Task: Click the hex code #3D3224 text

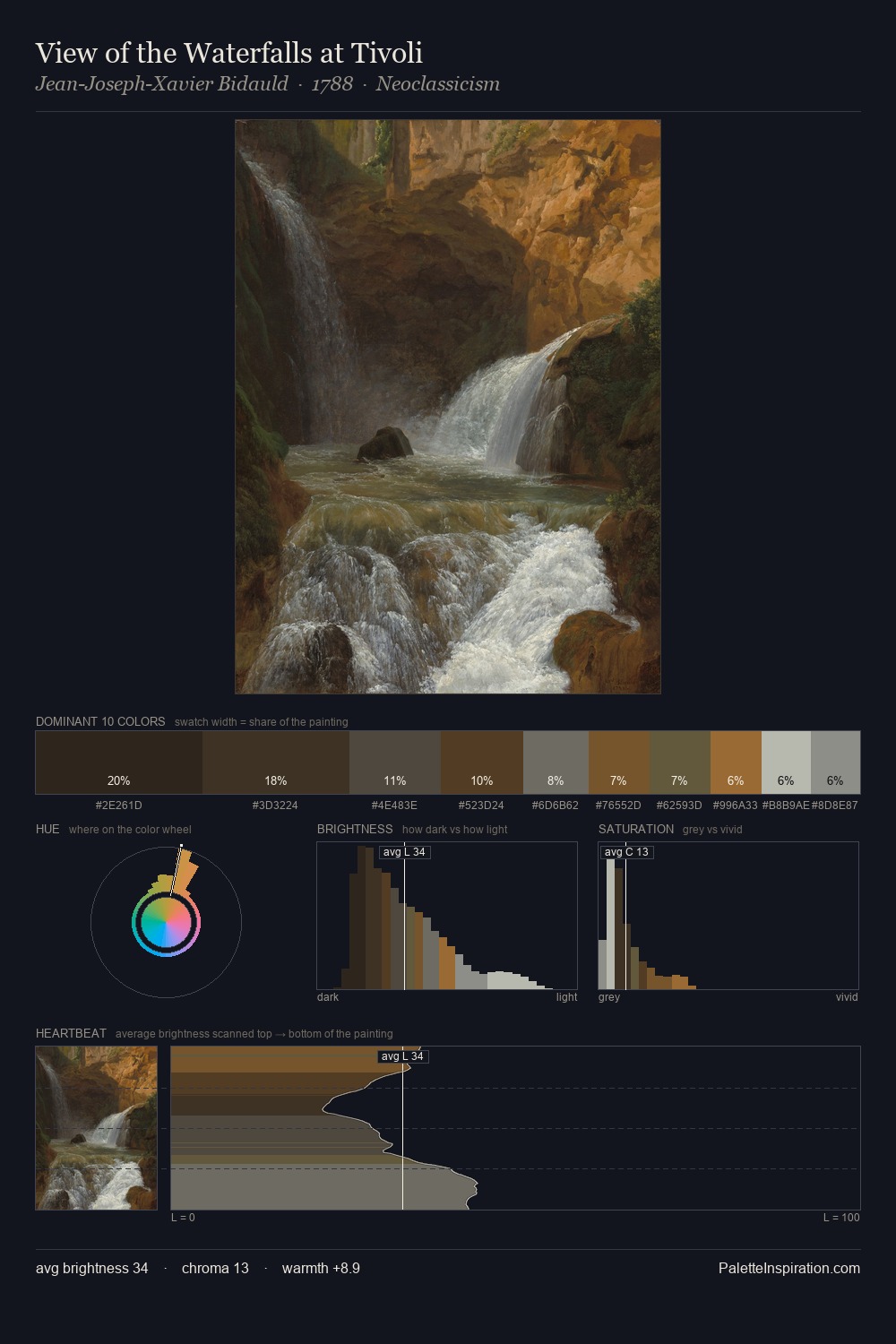Action: pyautogui.click(x=275, y=806)
